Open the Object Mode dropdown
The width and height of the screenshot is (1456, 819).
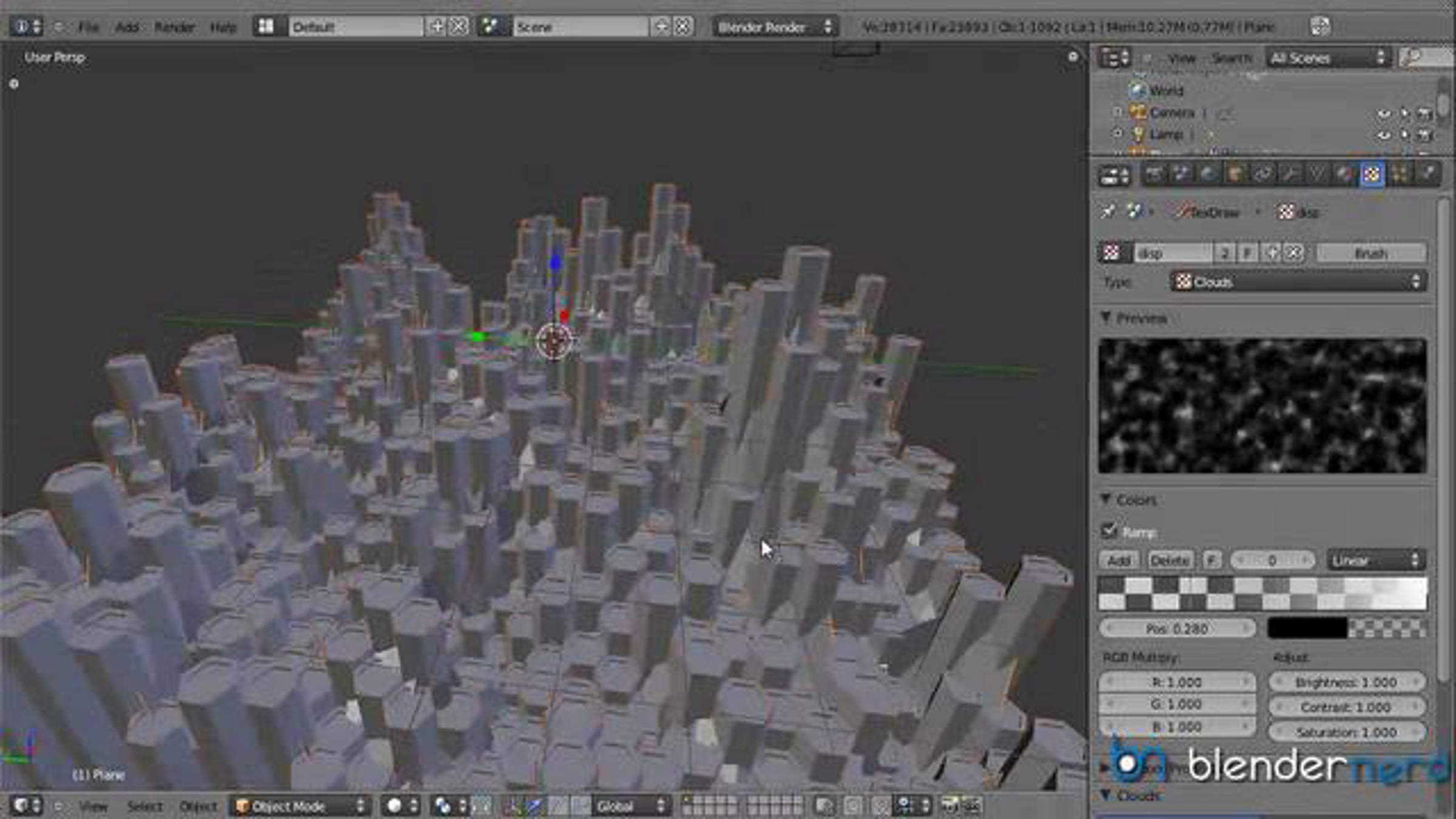(300, 806)
